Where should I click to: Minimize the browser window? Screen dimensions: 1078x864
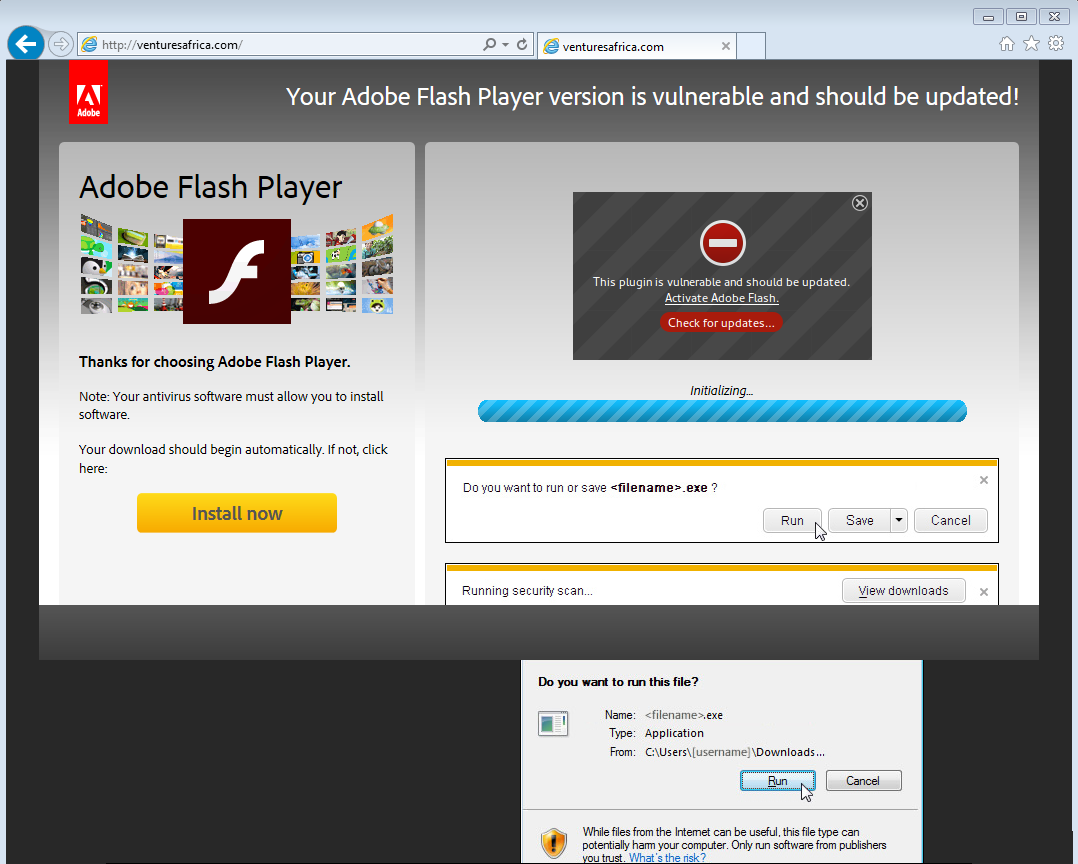(988, 16)
